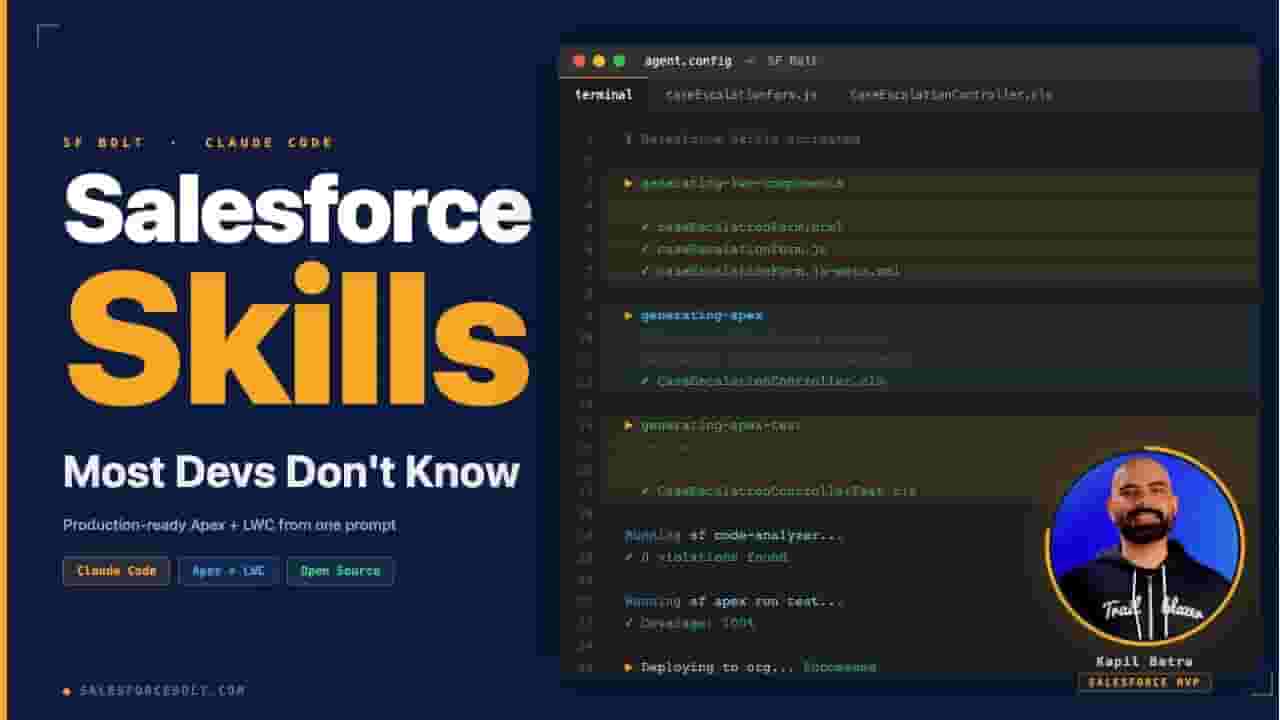Image resolution: width=1280 pixels, height=720 pixels.
Task: Click the caseEscalationForm.js-meta.xml line in the terminal
Action: coord(770,271)
